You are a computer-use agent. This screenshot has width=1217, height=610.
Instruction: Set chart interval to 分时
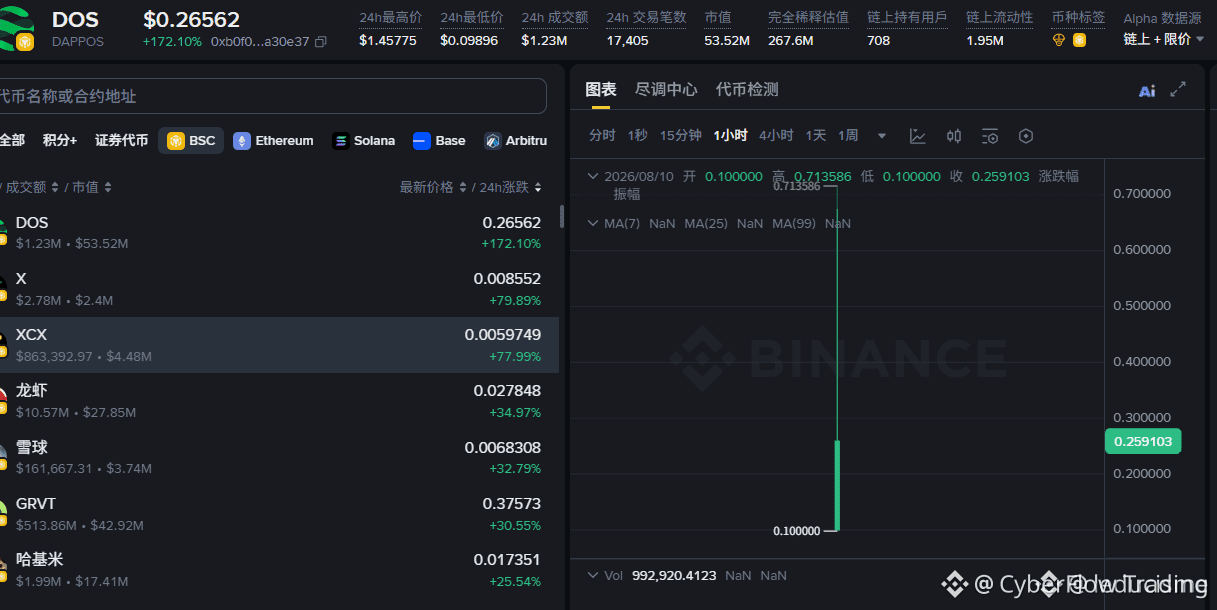(602, 136)
